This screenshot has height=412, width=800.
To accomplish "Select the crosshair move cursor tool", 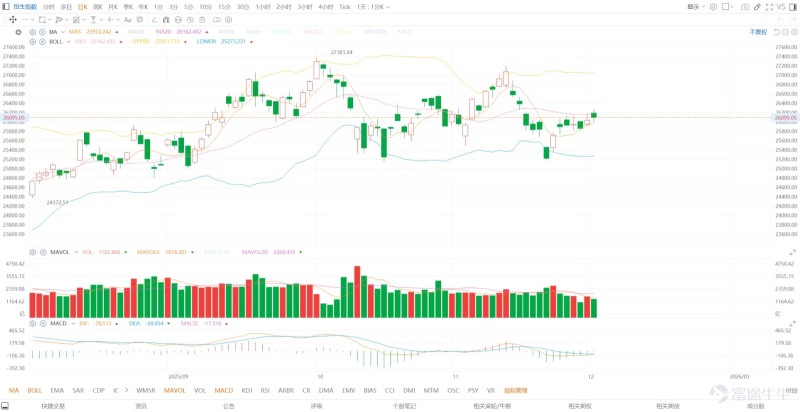I will coord(13,19).
